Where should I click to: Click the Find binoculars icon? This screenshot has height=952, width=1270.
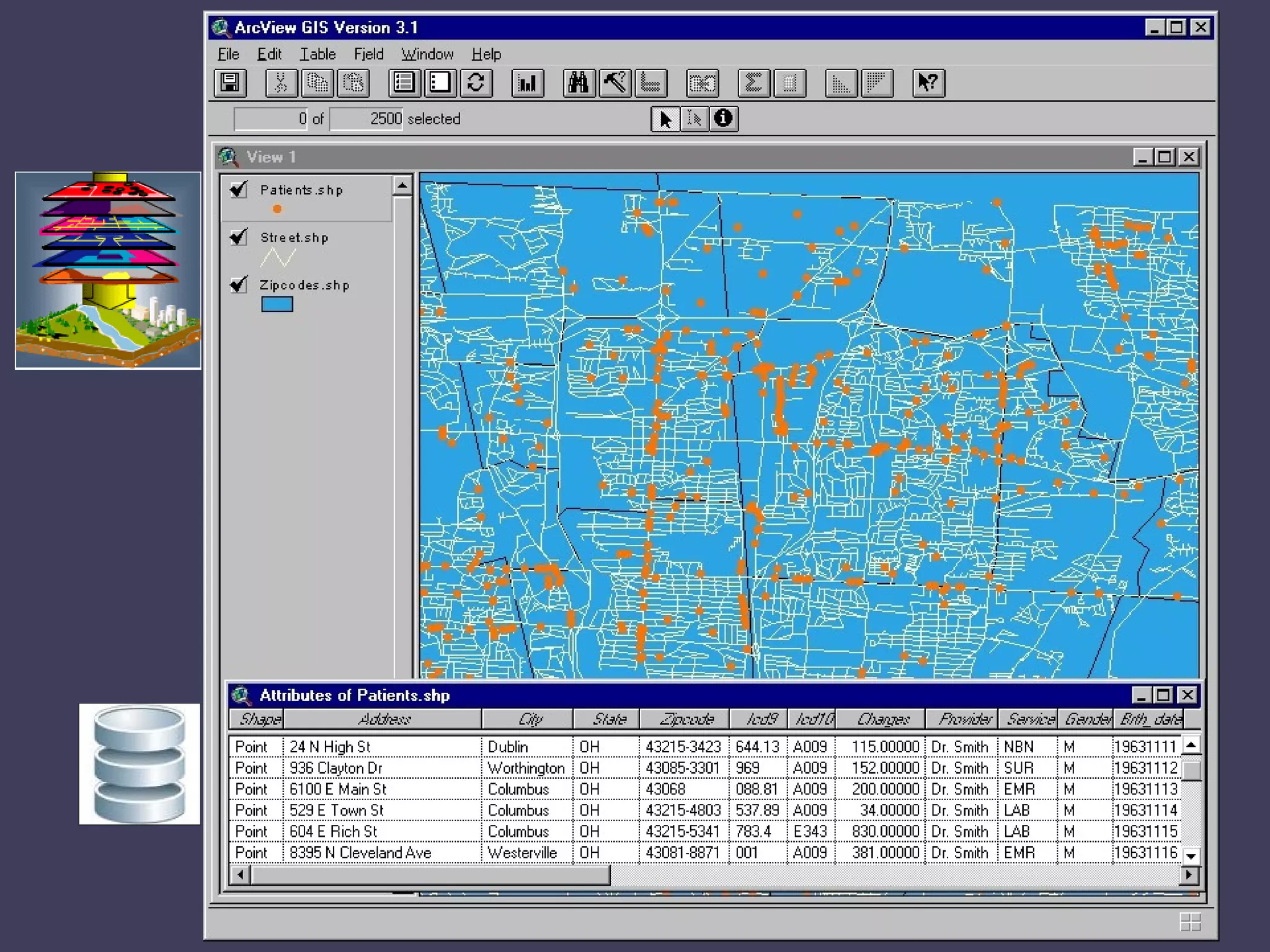pos(579,83)
